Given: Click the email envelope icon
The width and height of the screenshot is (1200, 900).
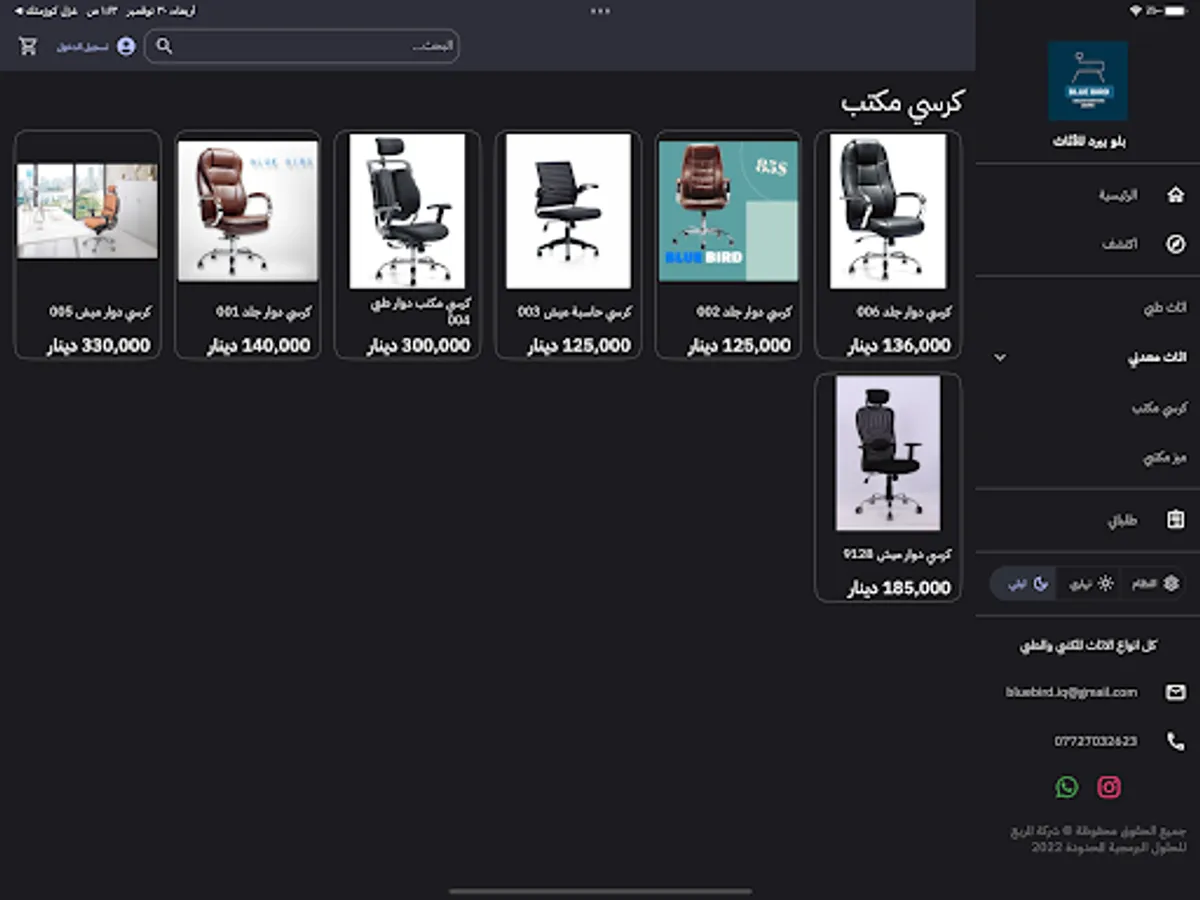Looking at the screenshot, I should tap(1176, 692).
